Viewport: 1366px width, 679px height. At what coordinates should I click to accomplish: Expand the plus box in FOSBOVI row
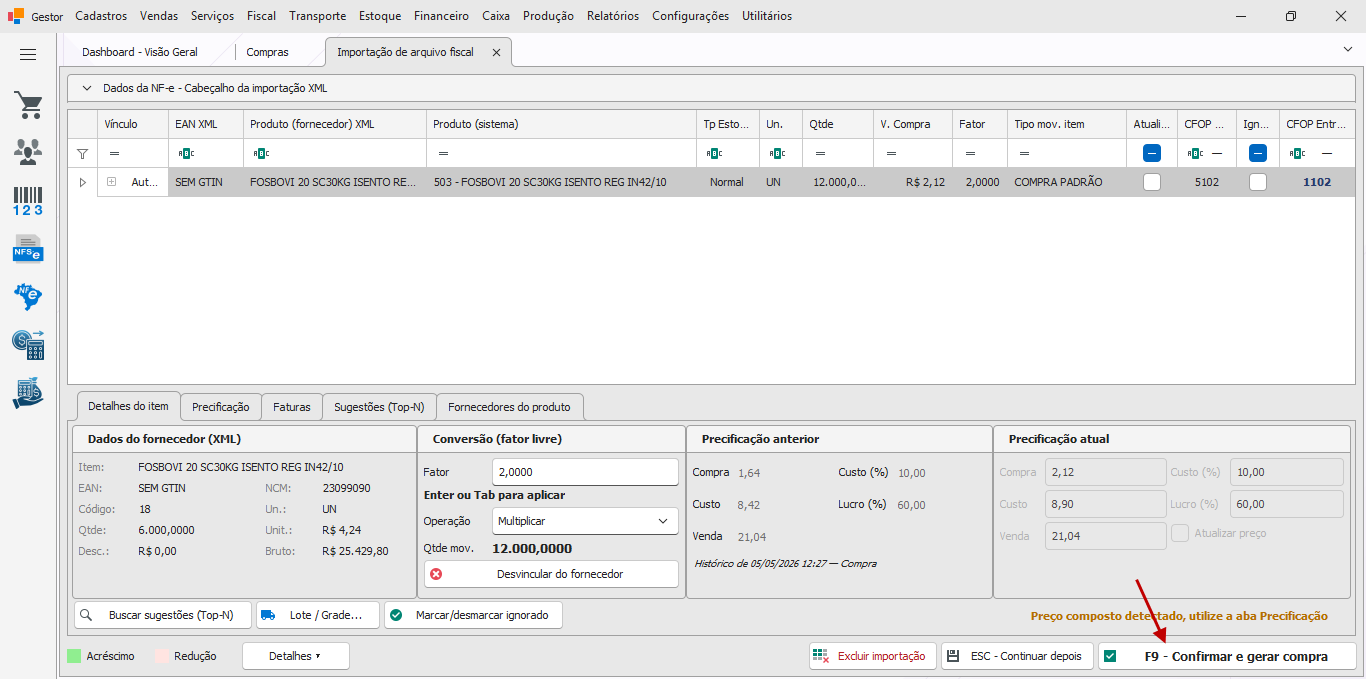pyautogui.click(x=112, y=182)
